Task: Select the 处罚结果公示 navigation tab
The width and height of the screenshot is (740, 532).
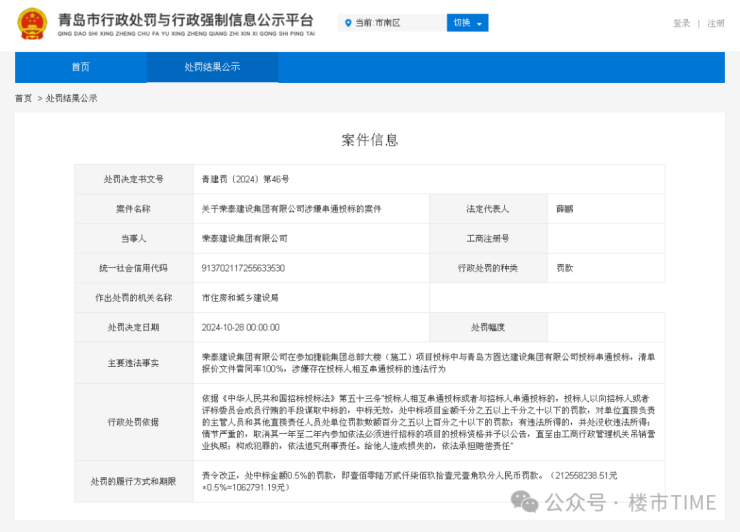Action: pyautogui.click(x=212, y=67)
